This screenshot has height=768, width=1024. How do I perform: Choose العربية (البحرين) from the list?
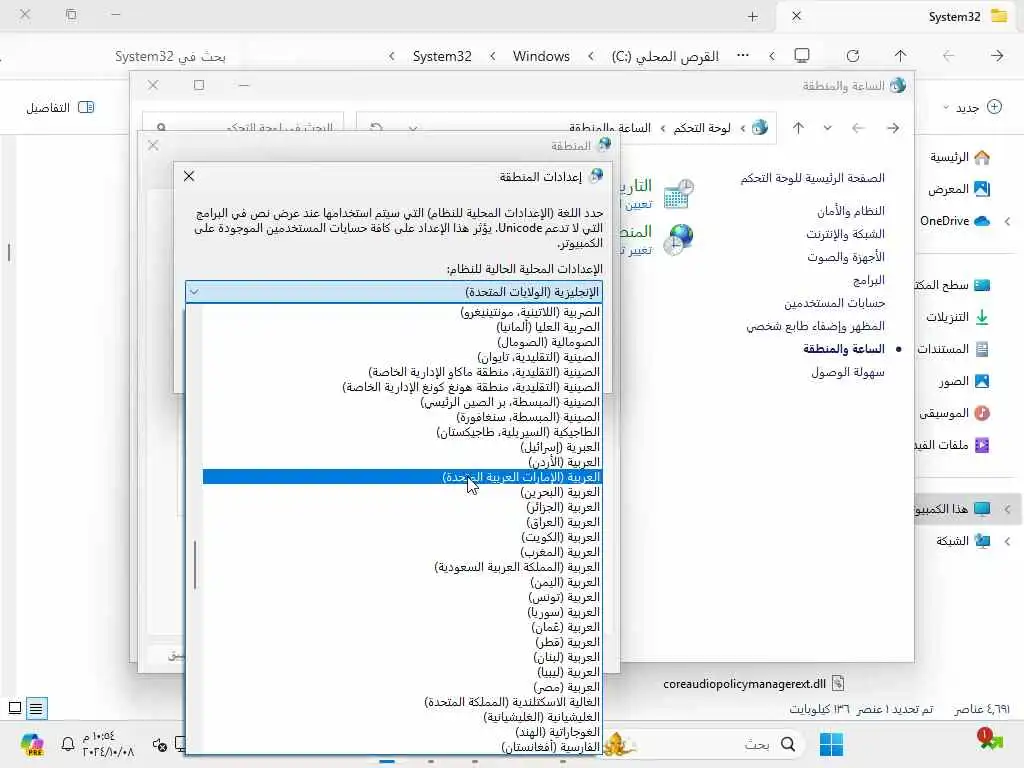[402, 492]
